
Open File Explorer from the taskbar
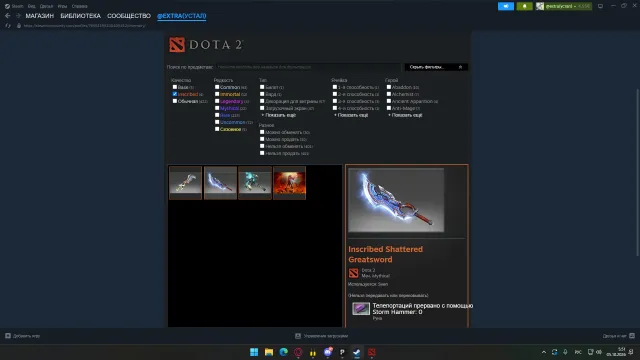(x=269, y=352)
